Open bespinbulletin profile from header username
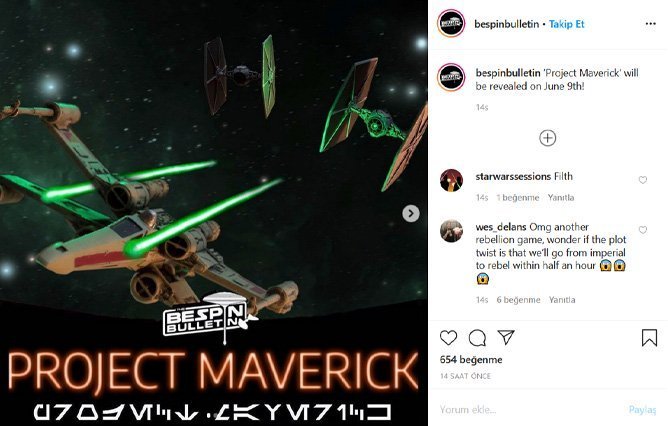The width and height of the screenshot is (668, 426). 507,24
